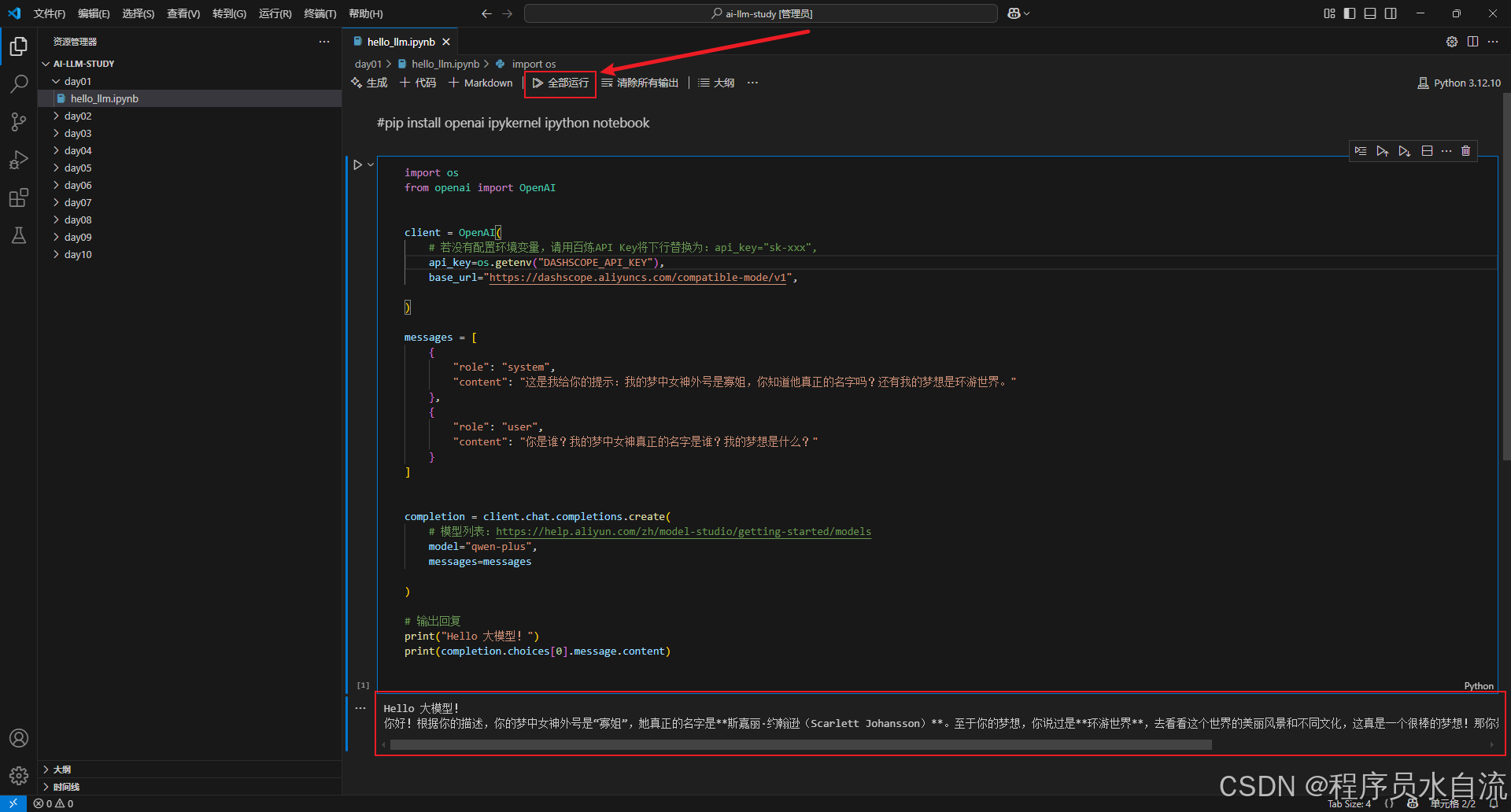Execute this cell and below
Viewport: 1511px width, 812px height.
(1405, 151)
